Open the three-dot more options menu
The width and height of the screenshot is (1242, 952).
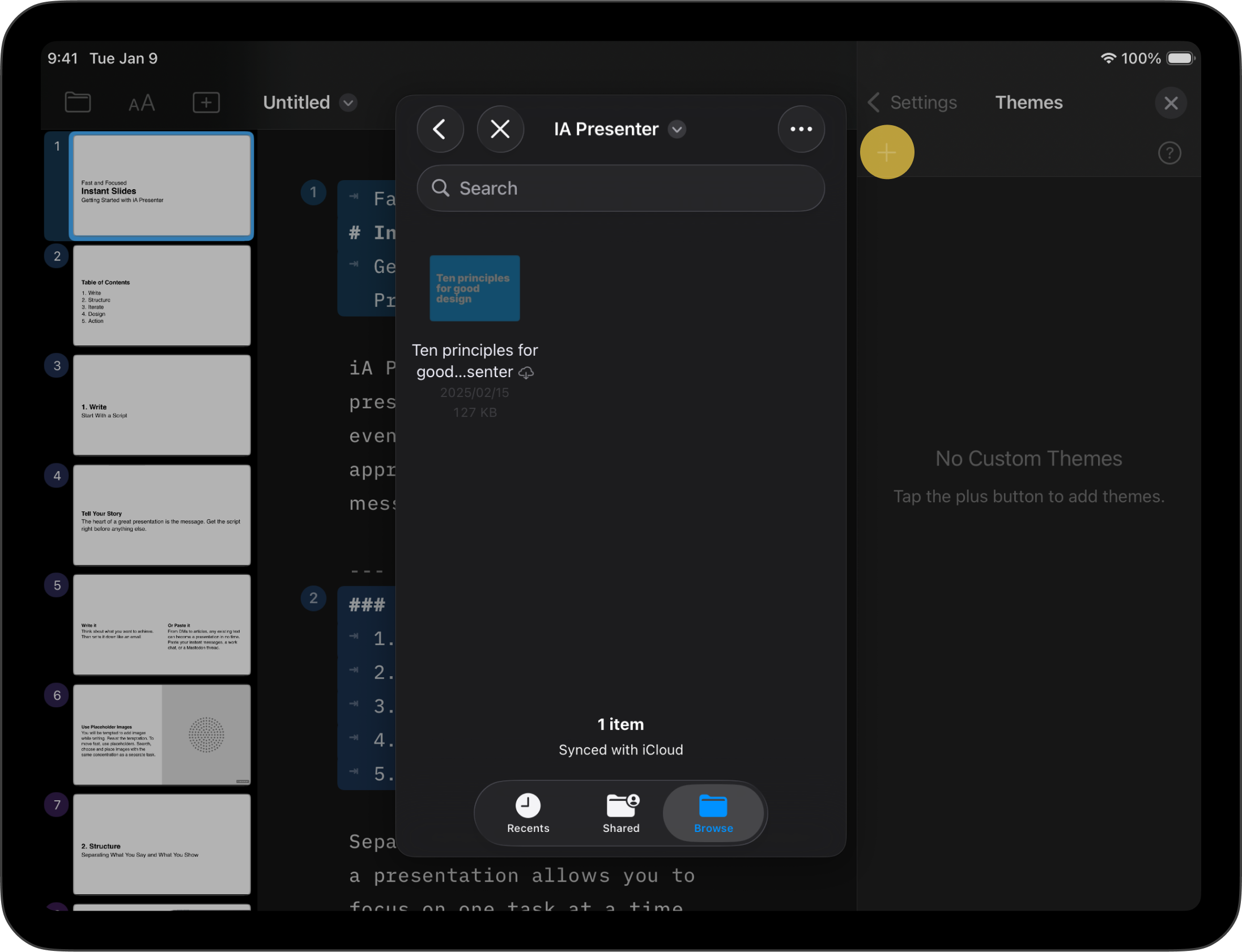[801, 129]
